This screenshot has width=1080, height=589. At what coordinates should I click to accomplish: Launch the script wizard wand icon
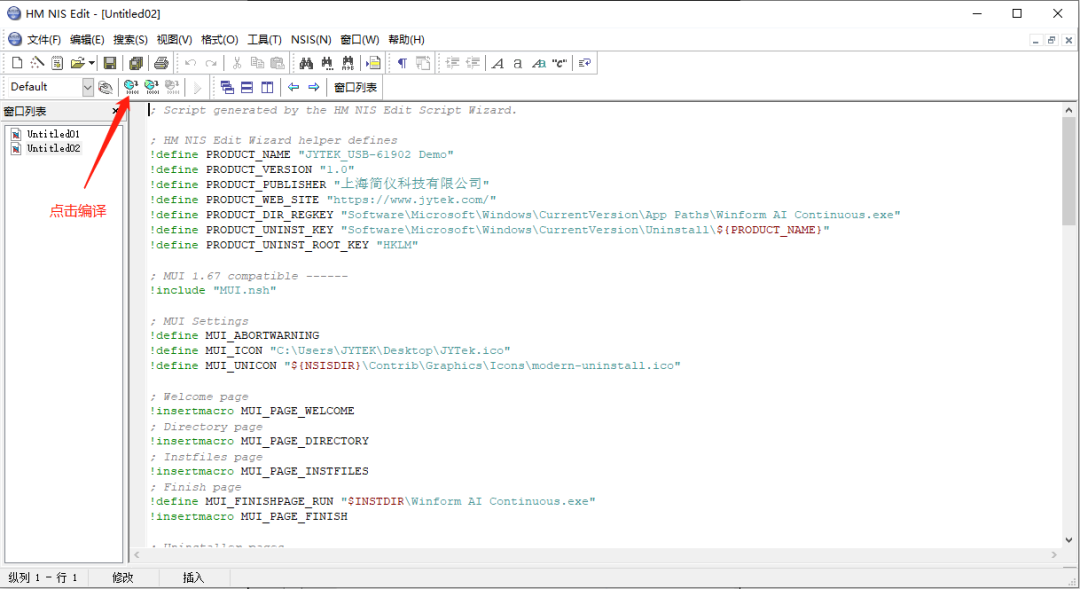[37, 63]
